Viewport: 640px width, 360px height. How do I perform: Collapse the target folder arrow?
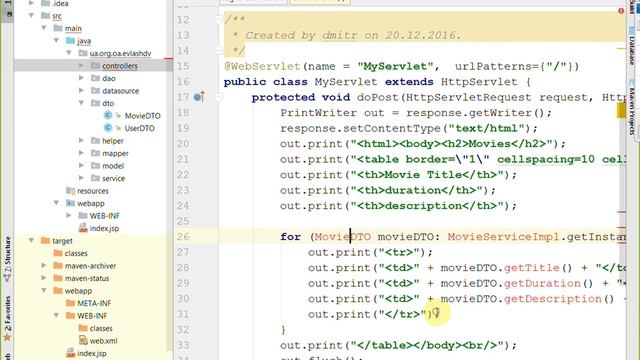31,240
